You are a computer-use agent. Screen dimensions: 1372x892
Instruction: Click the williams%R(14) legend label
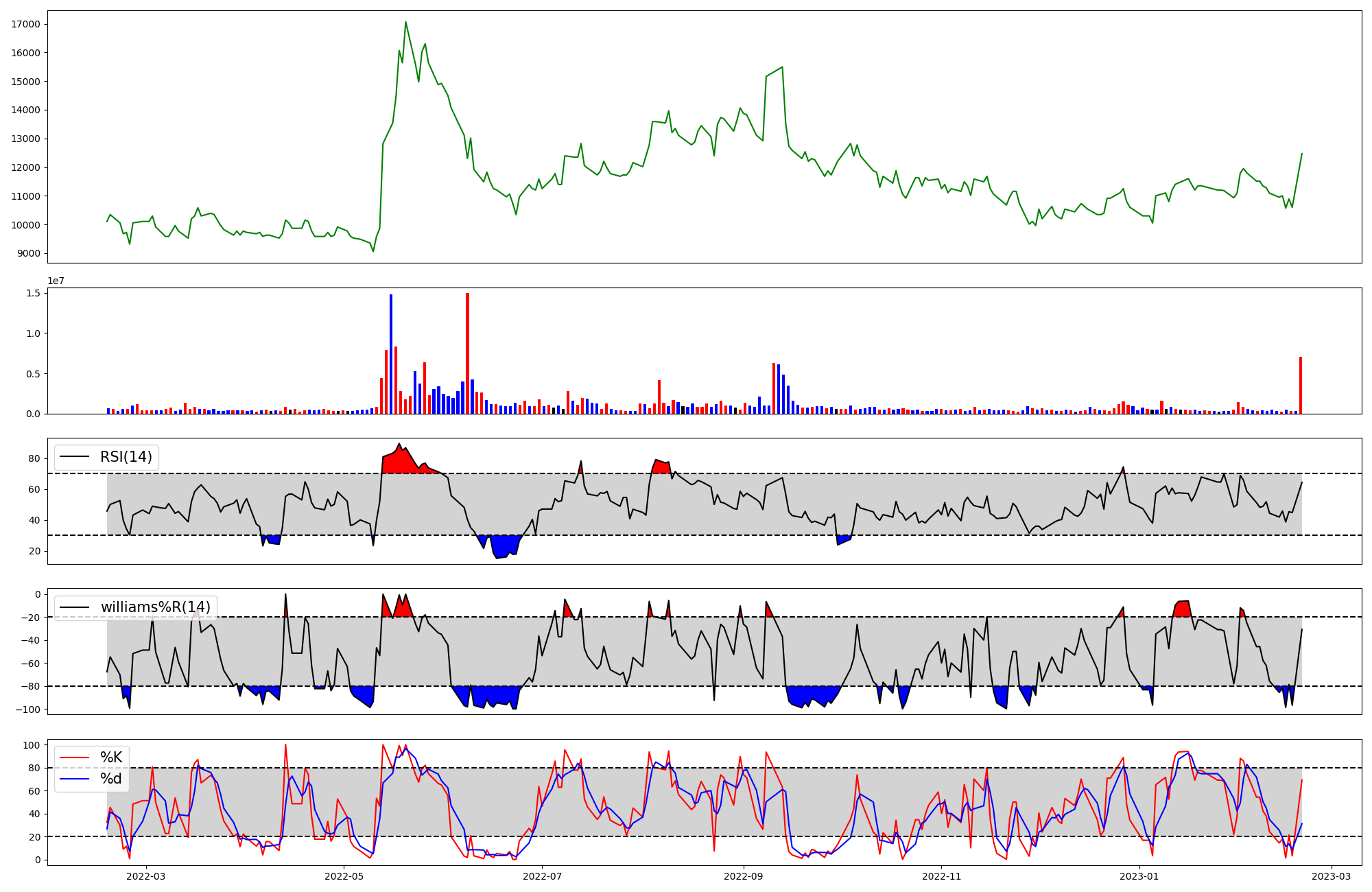(156, 607)
